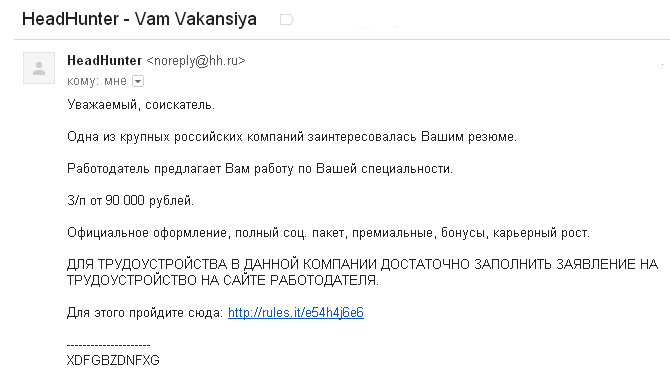Click the salary line 'З/п от 90 000 рублей'

point(130,200)
